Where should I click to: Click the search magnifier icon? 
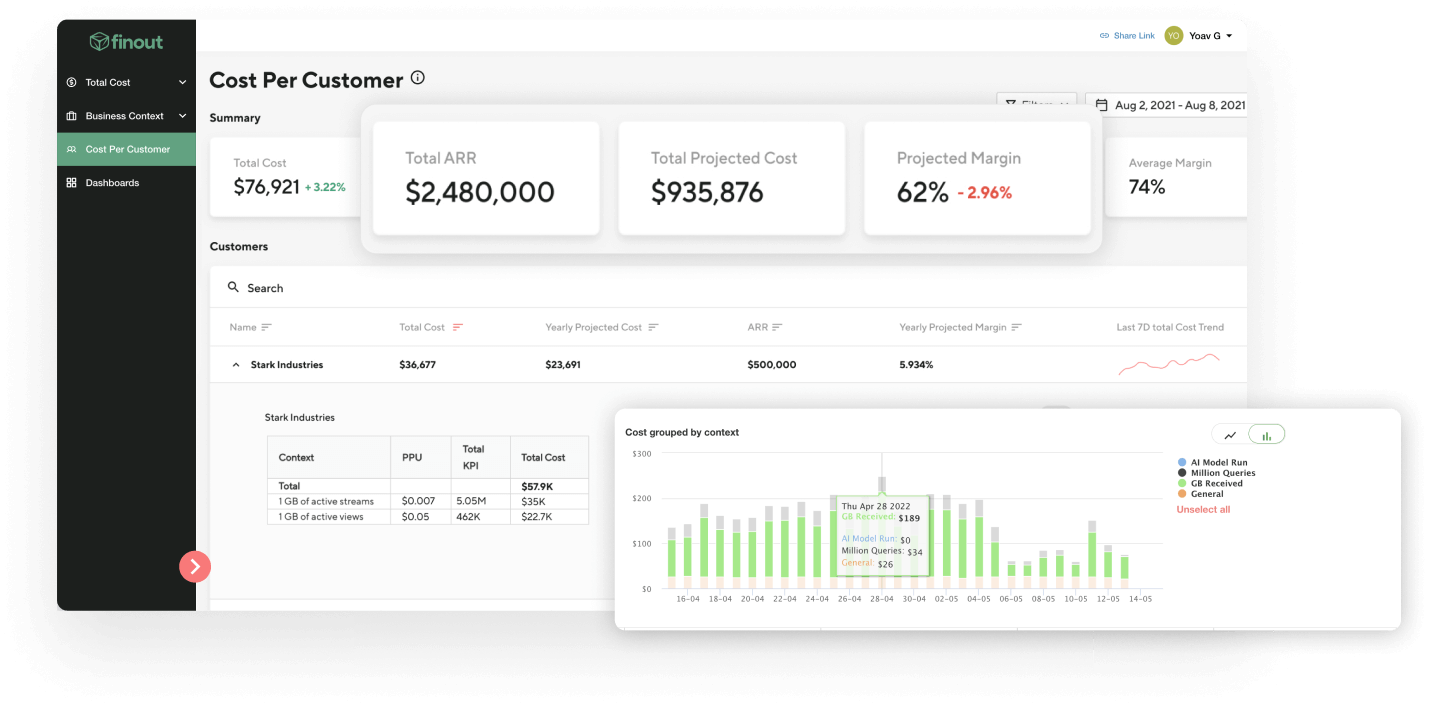232,287
